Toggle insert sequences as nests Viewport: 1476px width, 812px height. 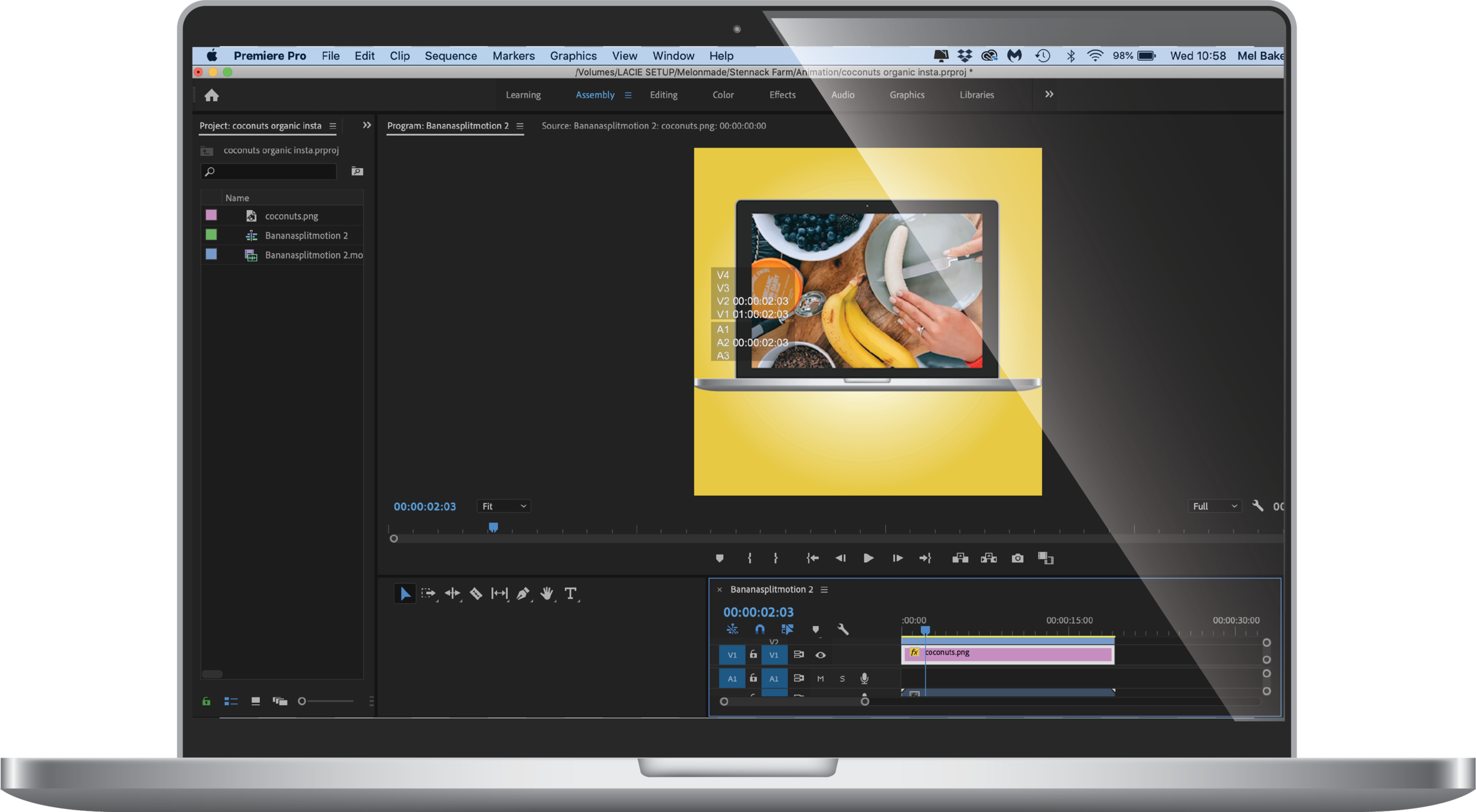coord(732,630)
